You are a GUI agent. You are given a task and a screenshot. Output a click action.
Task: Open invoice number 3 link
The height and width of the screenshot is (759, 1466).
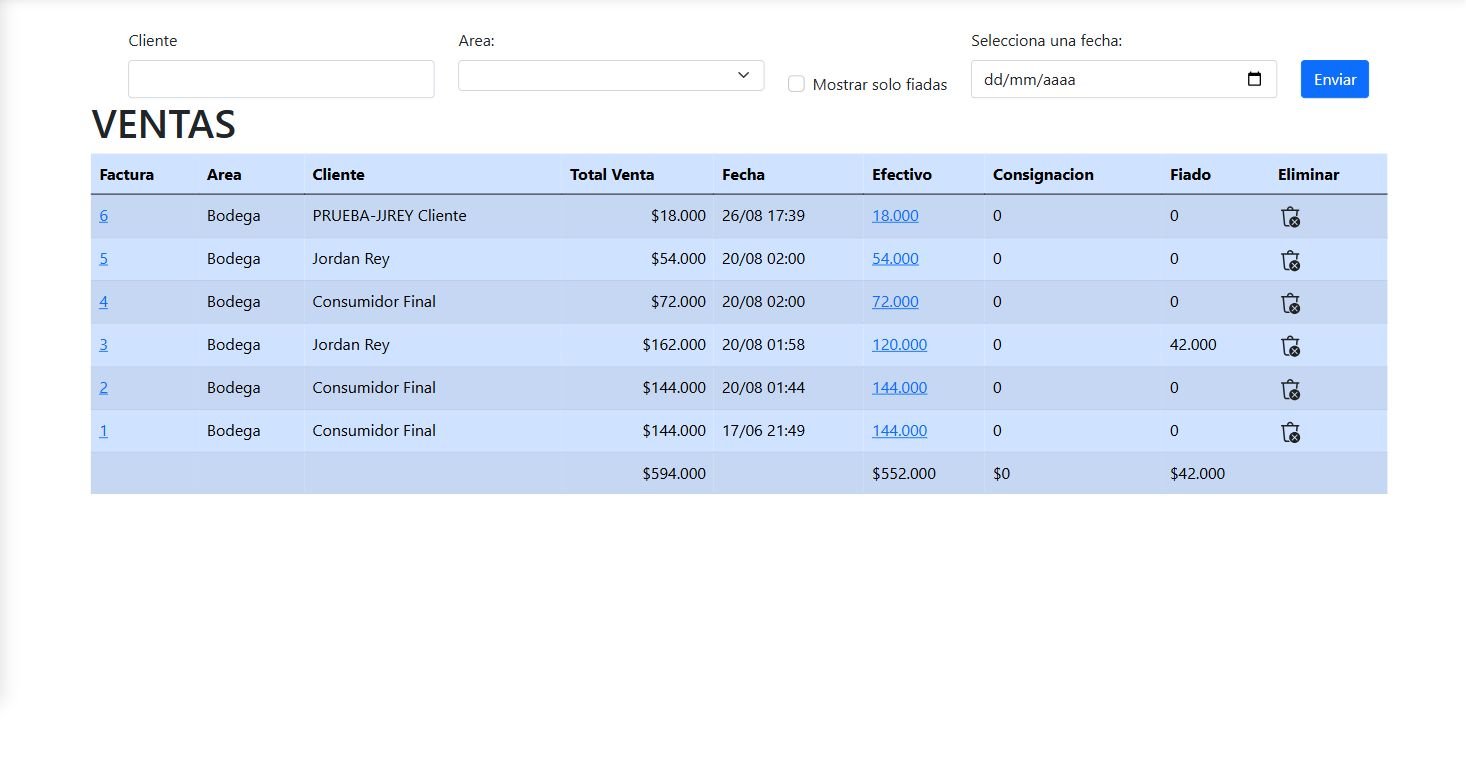click(104, 345)
